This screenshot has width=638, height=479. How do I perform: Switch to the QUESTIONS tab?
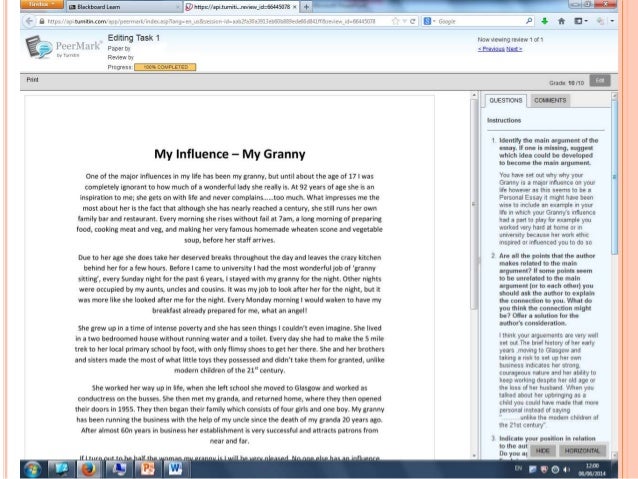tap(506, 101)
